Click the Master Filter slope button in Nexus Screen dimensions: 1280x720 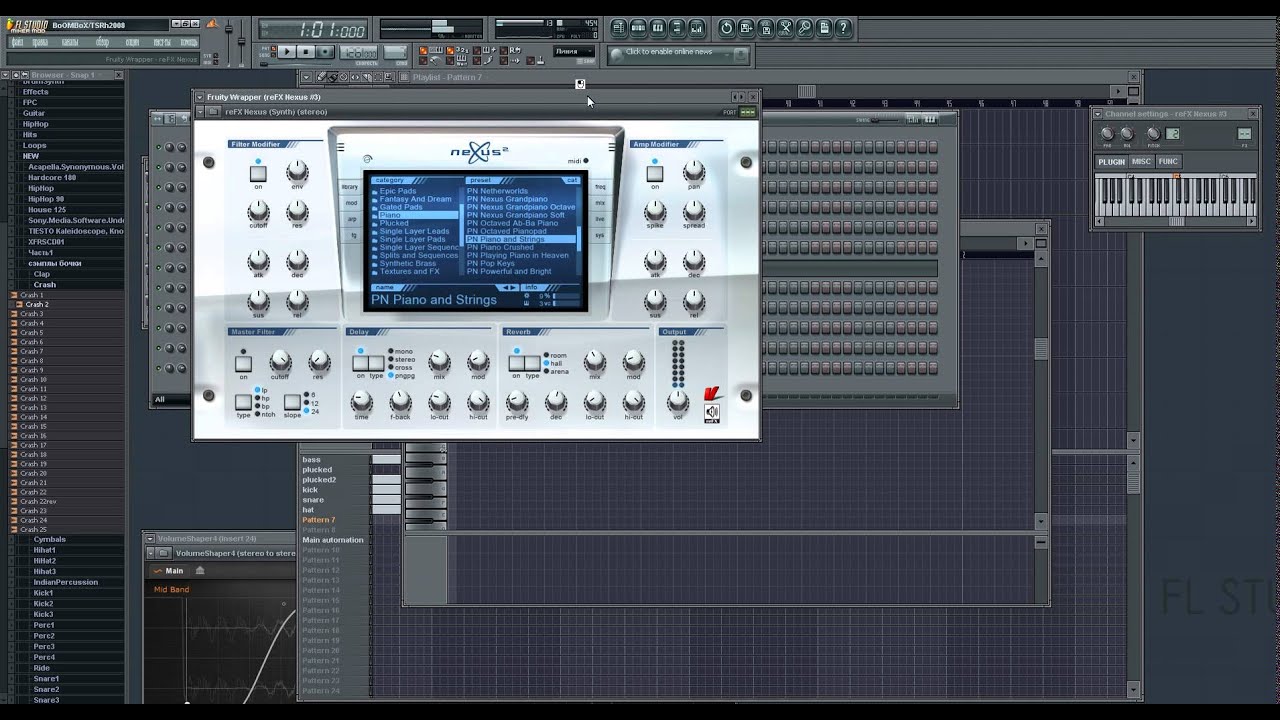click(293, 402)
